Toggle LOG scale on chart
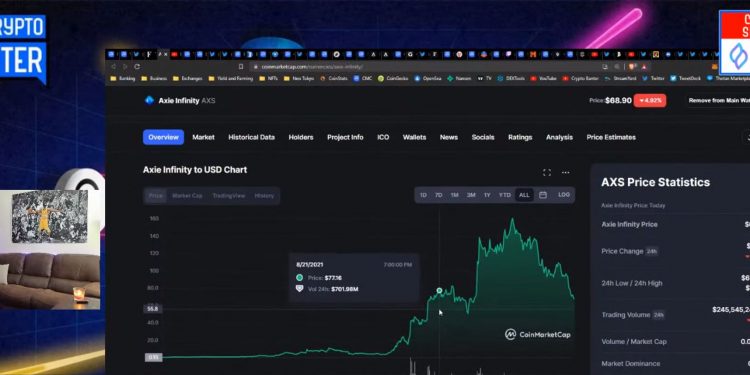 [x=564, y=195]
